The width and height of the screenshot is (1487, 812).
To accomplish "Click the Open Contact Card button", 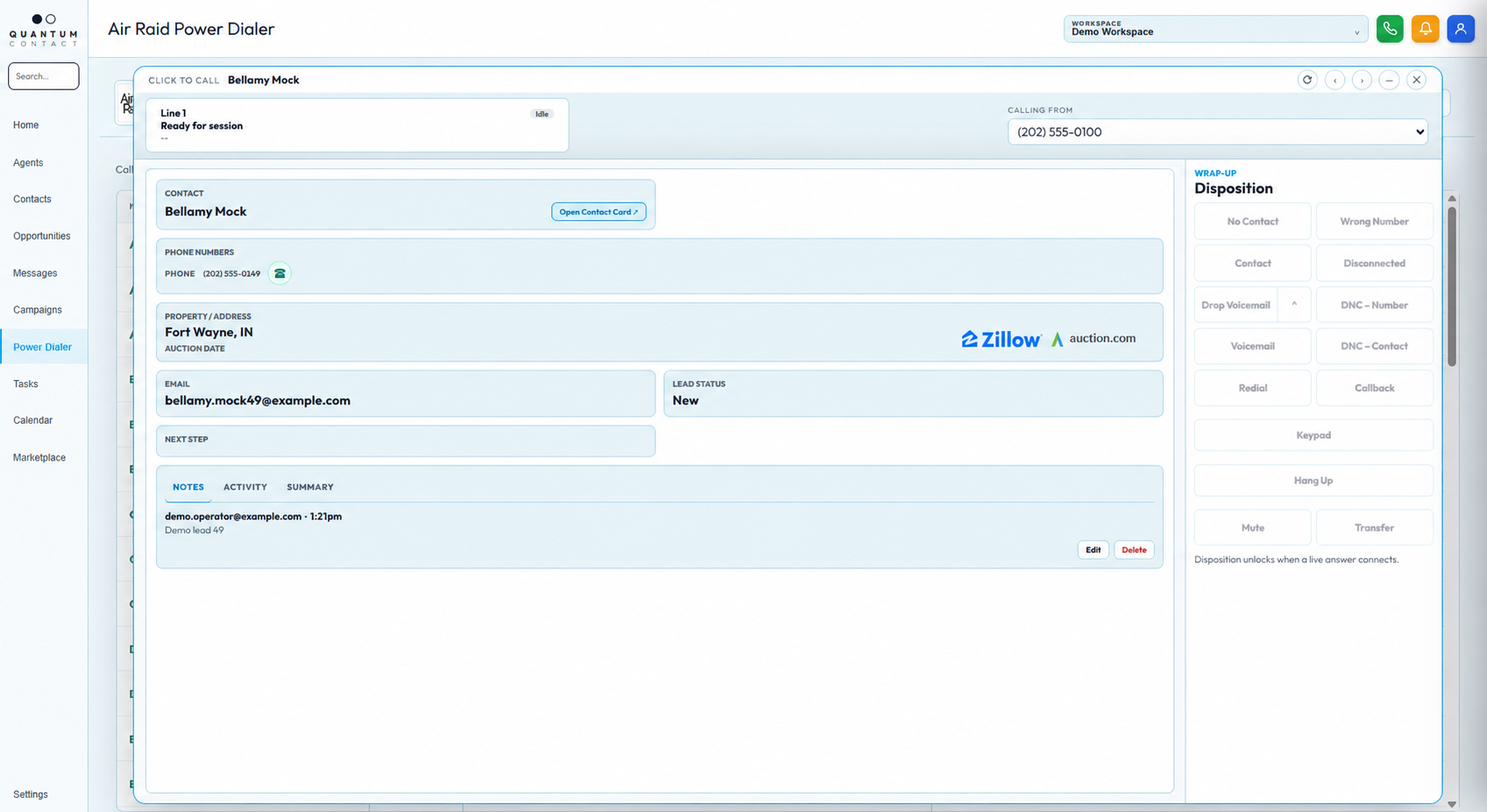I will coord(598,212).
